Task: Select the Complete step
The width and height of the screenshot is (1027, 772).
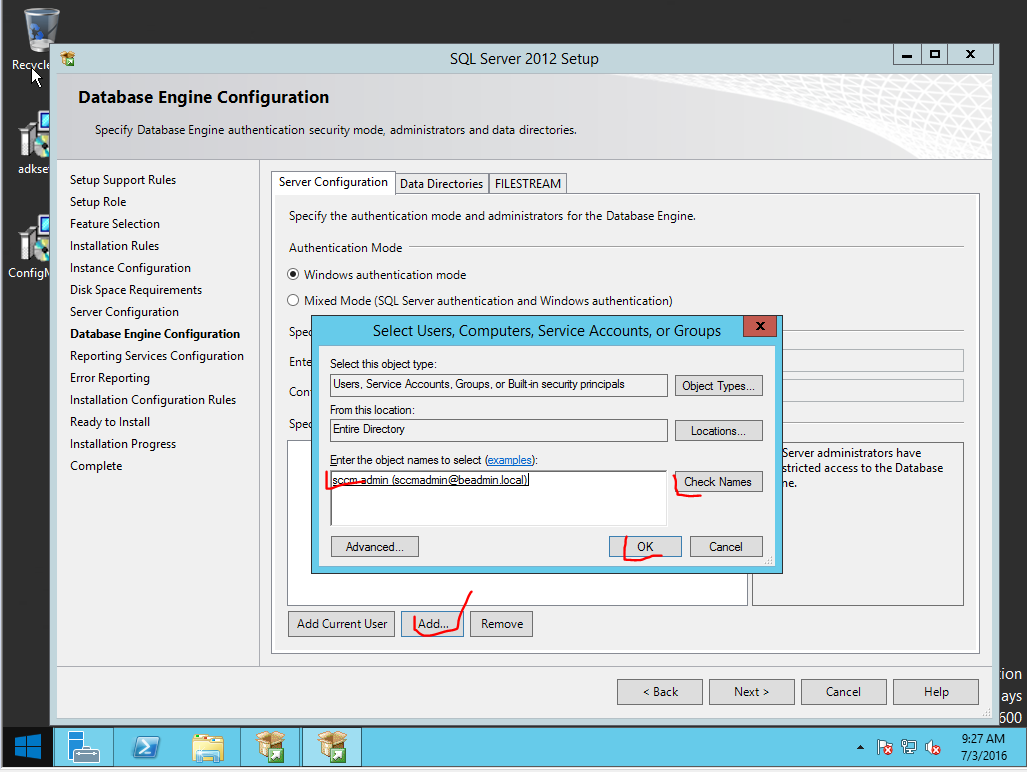Action: [x=96, y=466]
